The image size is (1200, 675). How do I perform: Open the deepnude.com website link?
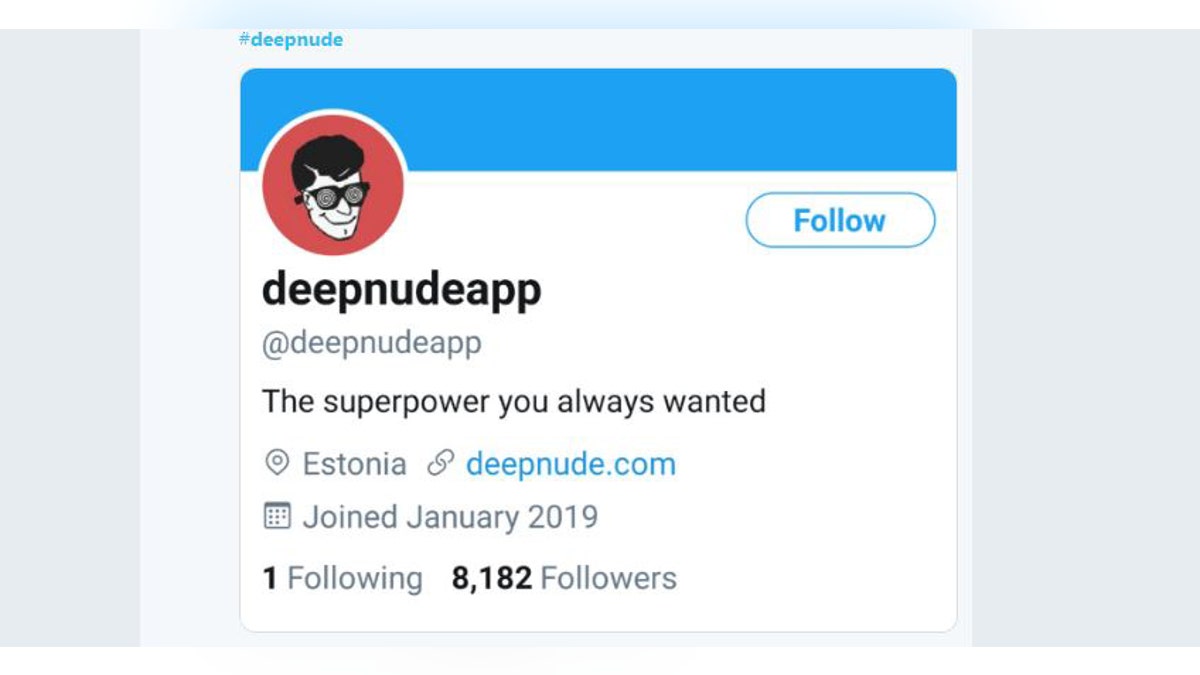point(570,463)
